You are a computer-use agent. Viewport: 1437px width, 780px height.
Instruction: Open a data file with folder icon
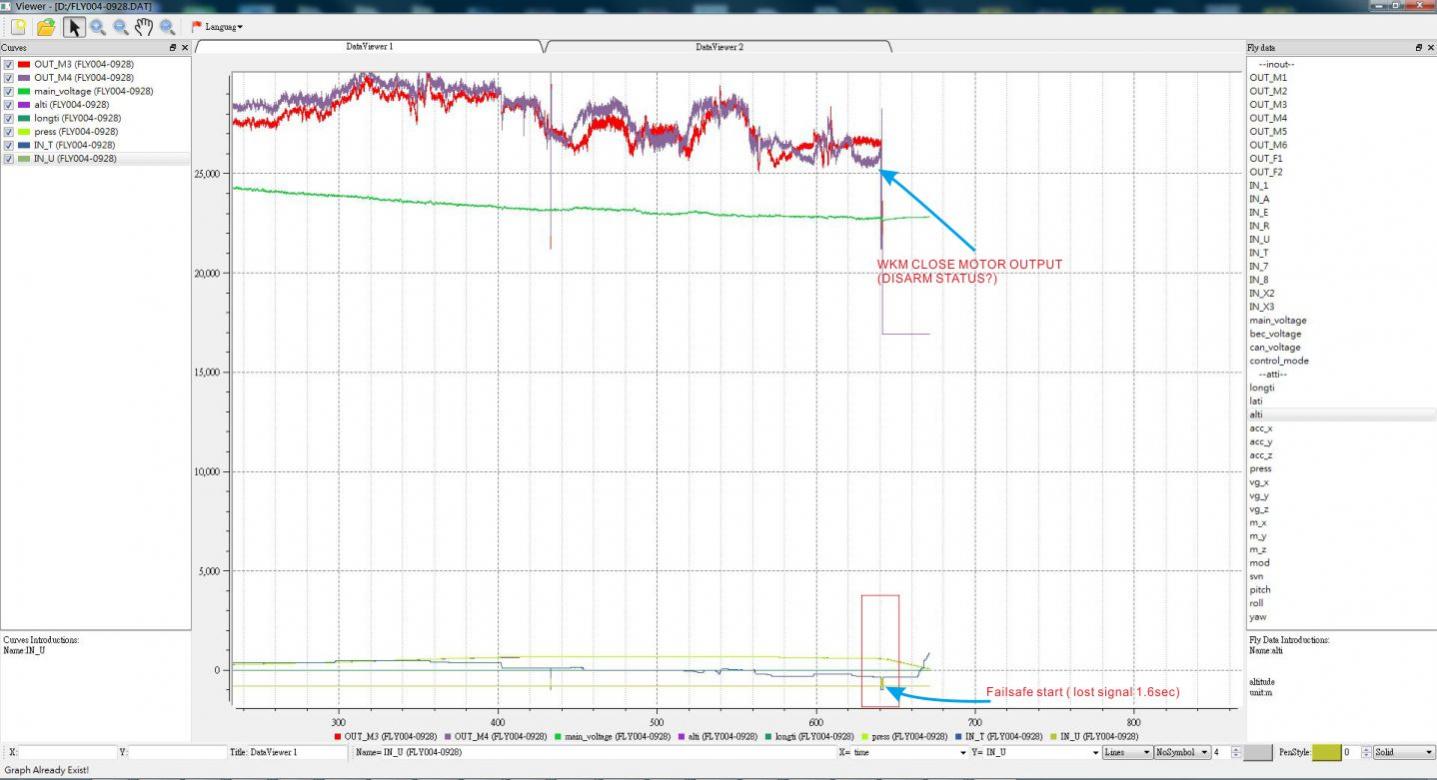point(45,27)
